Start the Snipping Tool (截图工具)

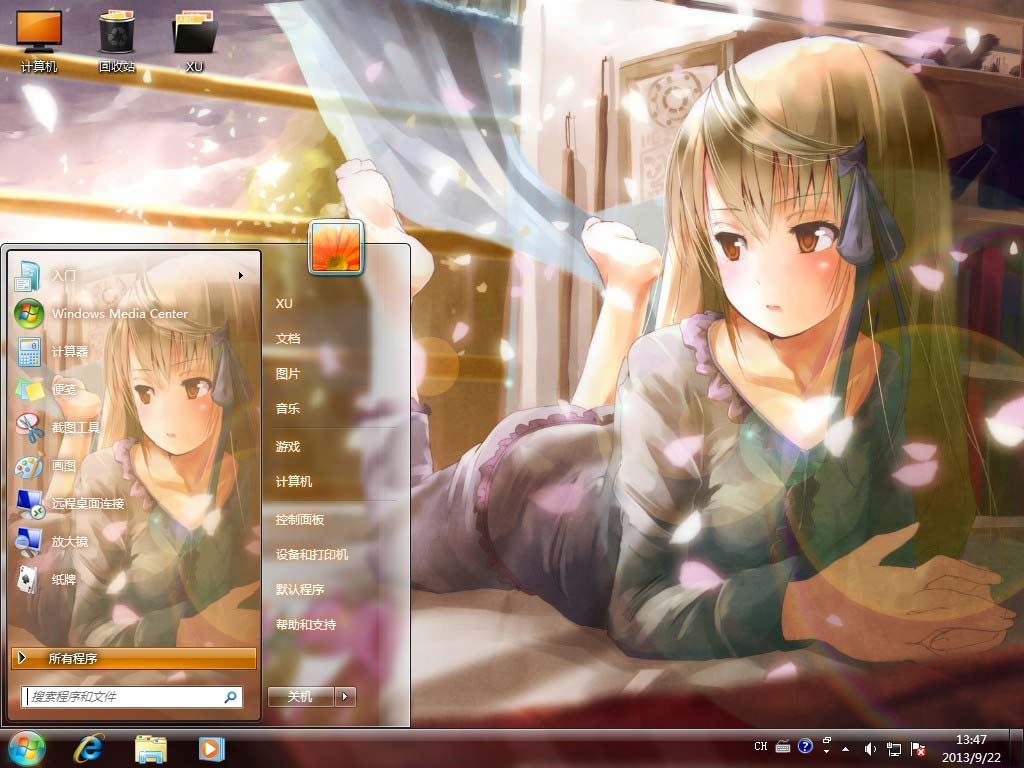click(75, 427)
